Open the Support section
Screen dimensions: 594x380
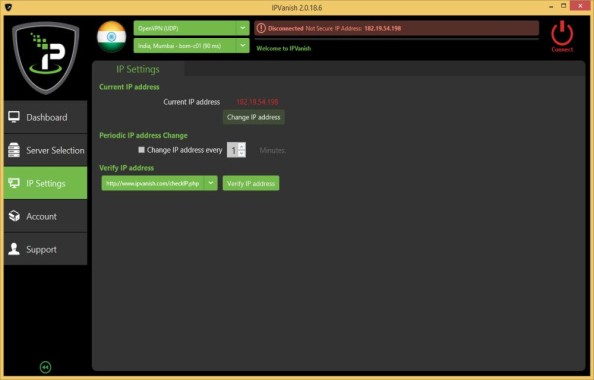pos(45,249)
